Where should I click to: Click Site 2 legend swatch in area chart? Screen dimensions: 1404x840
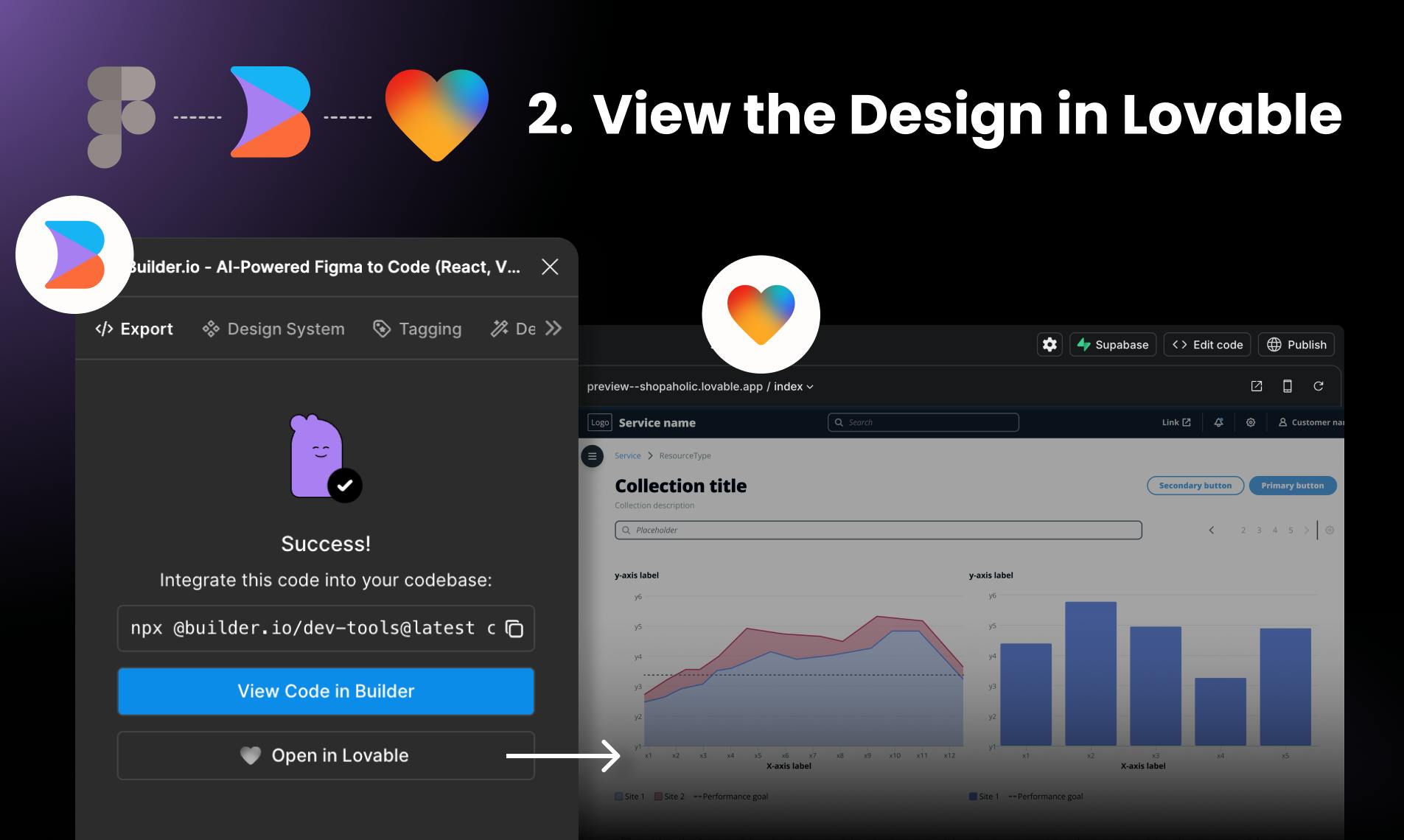(x=658, y=797)
